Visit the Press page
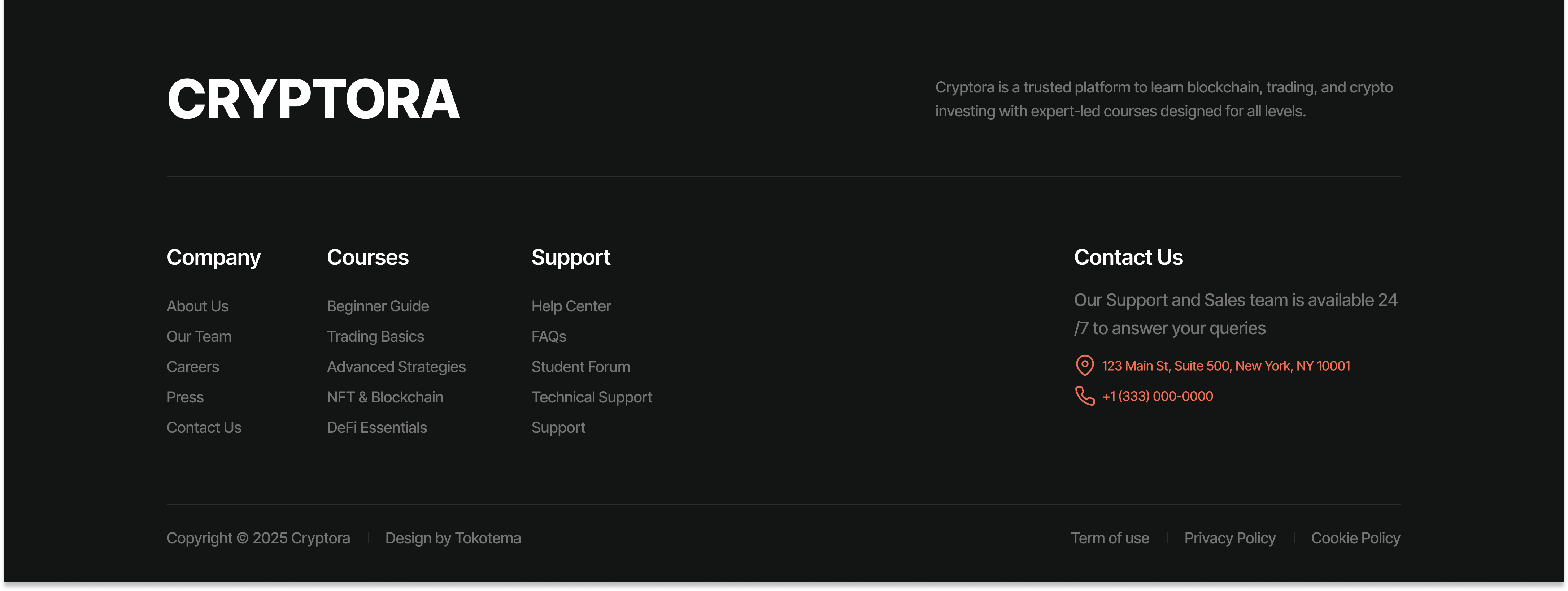 (x=185, y=397)
